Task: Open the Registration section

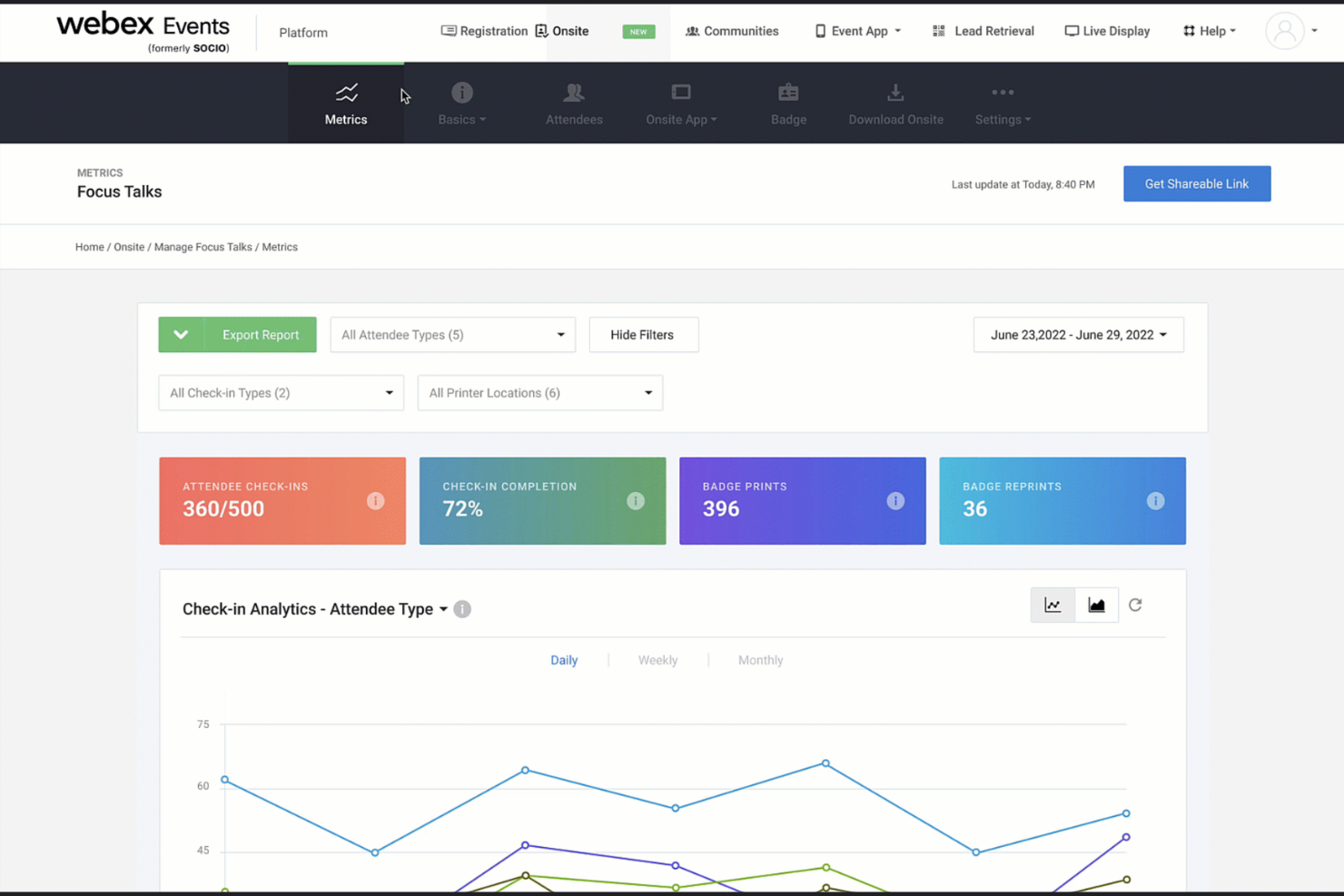Action: pos(484,31)
